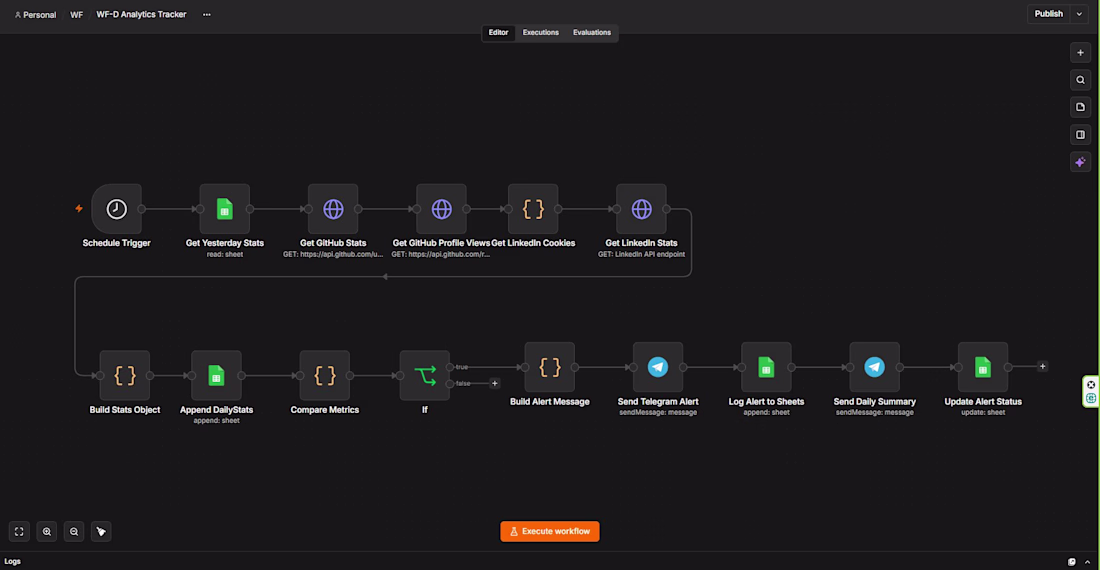The image size is (1100, 570).
Task: Click the browser extension widget at the right edge
Action: click(1091, 391)
